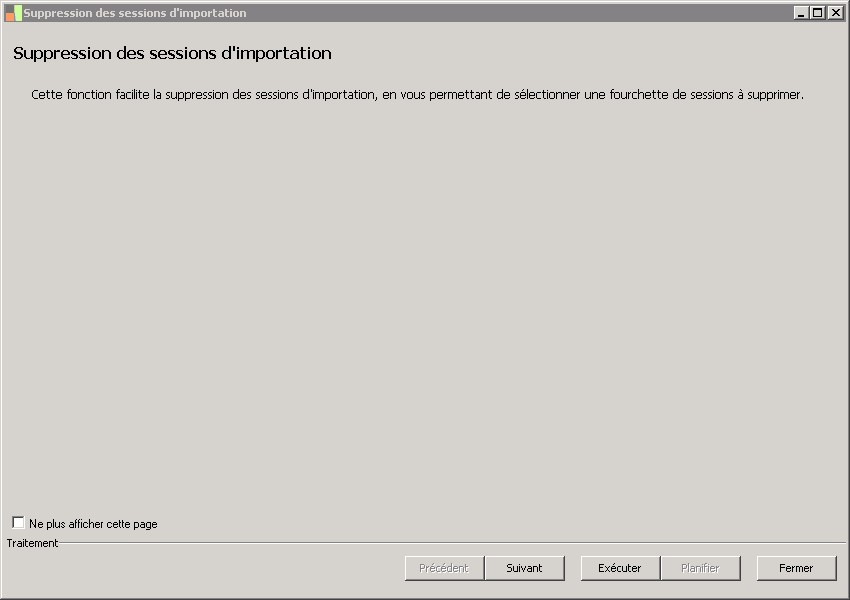Maximize the Suppression des sessions window
The height and width of the screenshot is (600, 850).
click(x=818, y=13)
